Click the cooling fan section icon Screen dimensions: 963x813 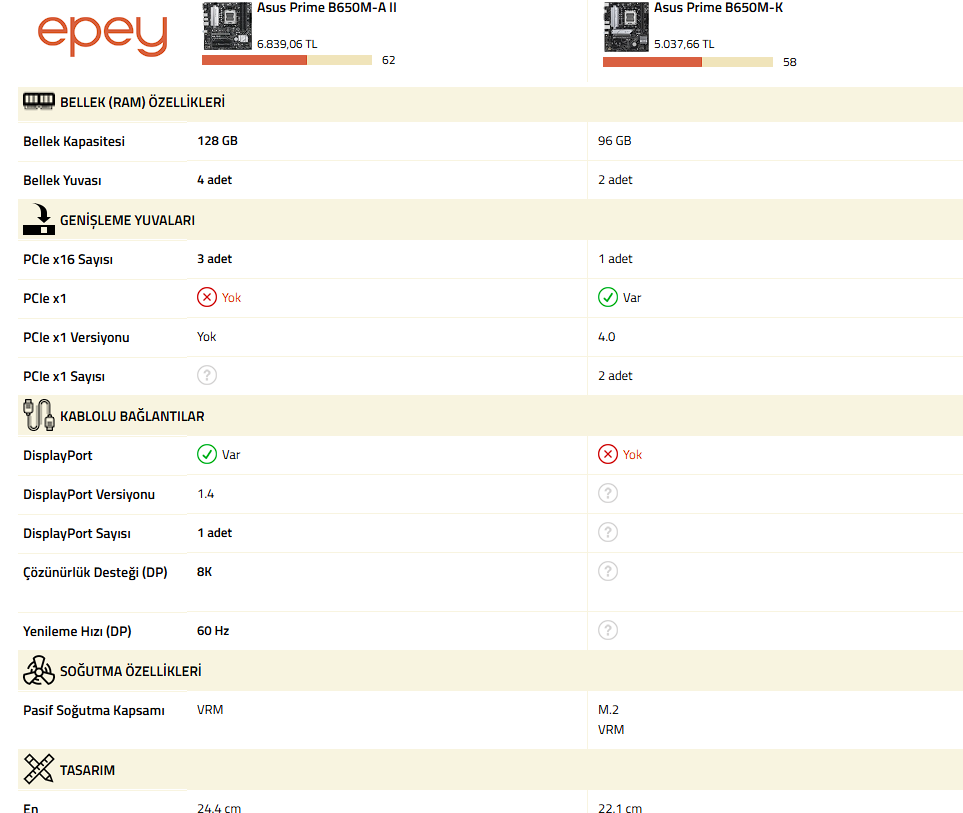pyautogui.click(x=39, y=670)
